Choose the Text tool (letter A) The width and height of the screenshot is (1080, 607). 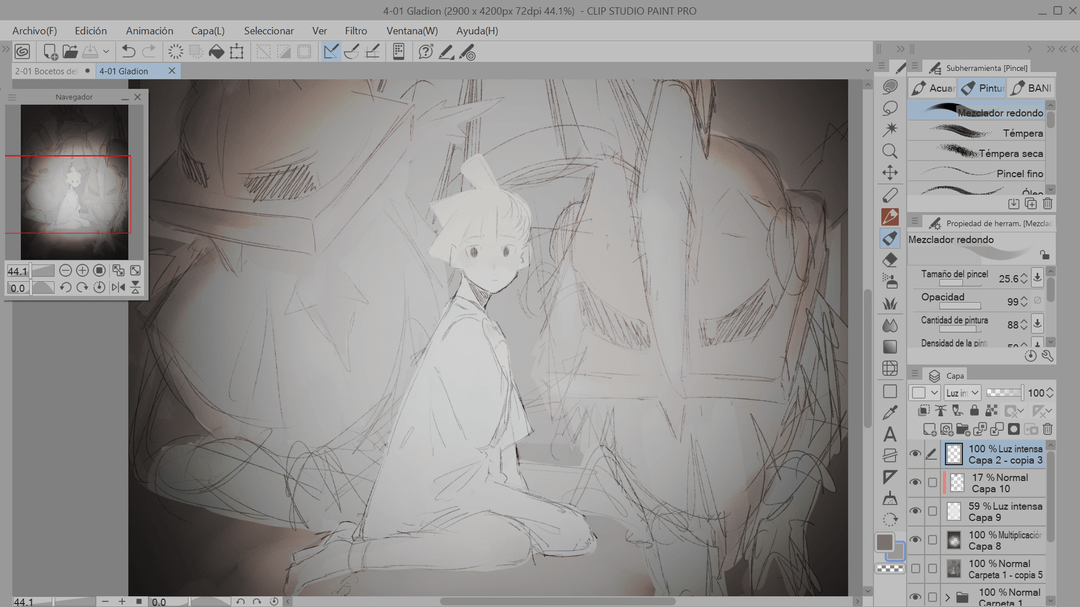click(x=890, y=434)
